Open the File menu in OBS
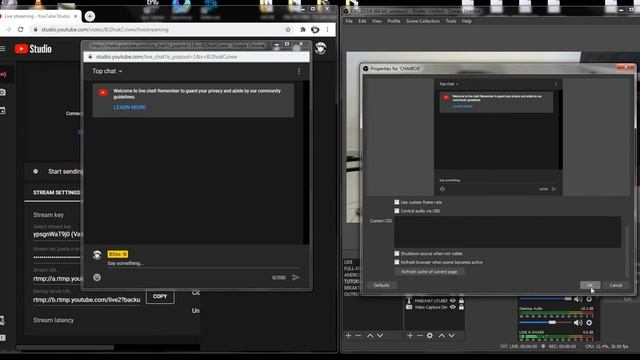This screenshot has height=360, width=640. point(349,21)
